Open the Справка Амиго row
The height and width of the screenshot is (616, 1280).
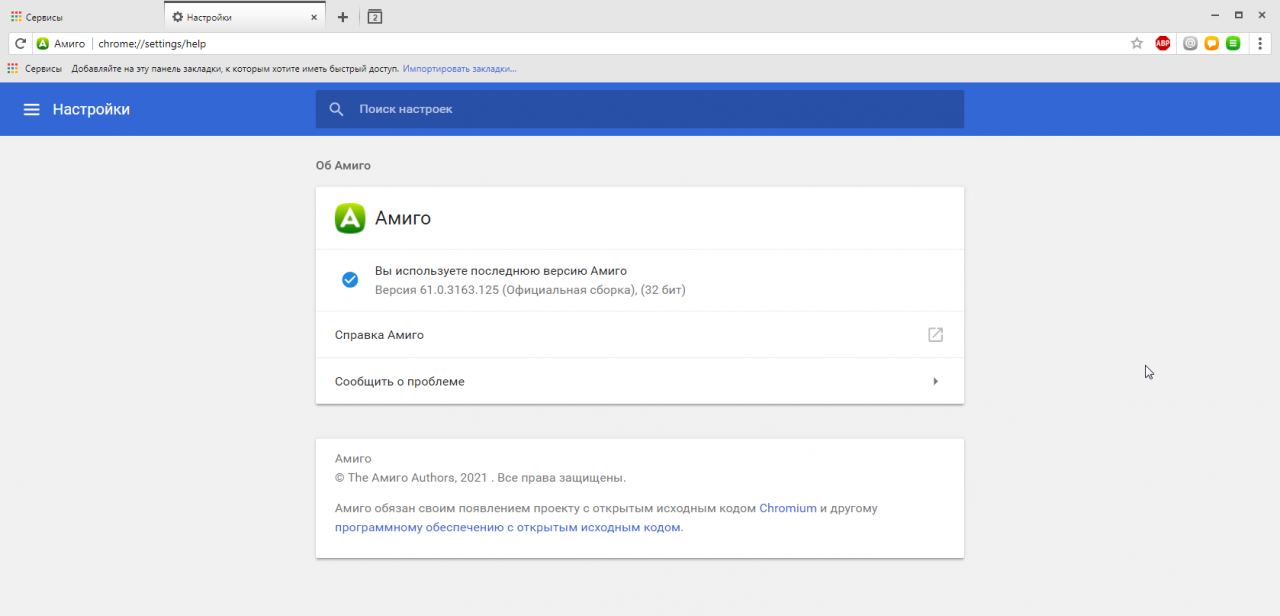pos(640,335)
